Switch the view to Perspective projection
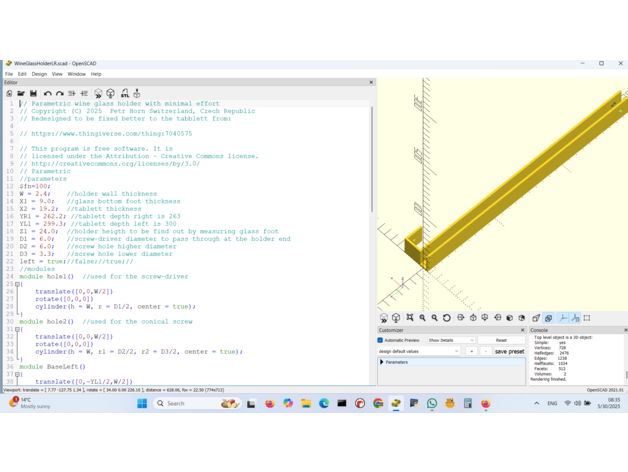The width and height of the screenshot is (628, 472). (536, 318)
